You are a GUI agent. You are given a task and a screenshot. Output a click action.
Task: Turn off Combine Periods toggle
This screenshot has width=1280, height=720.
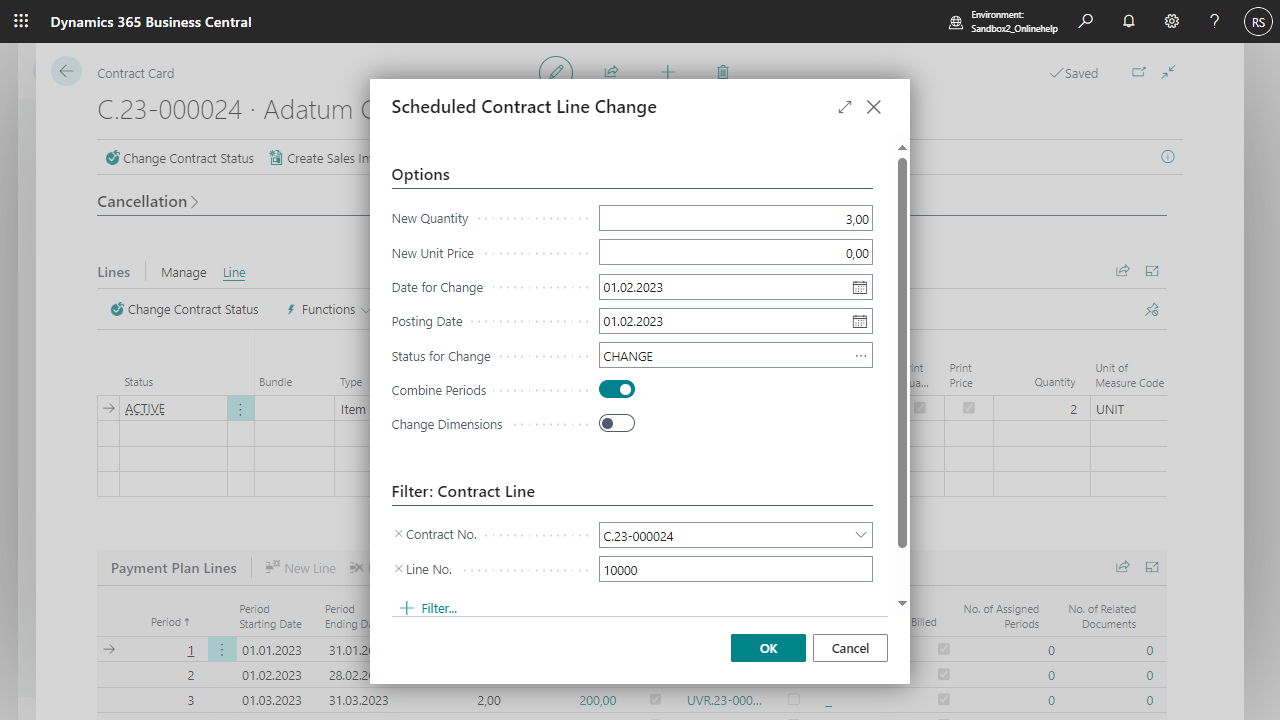(x=617, y=390)
